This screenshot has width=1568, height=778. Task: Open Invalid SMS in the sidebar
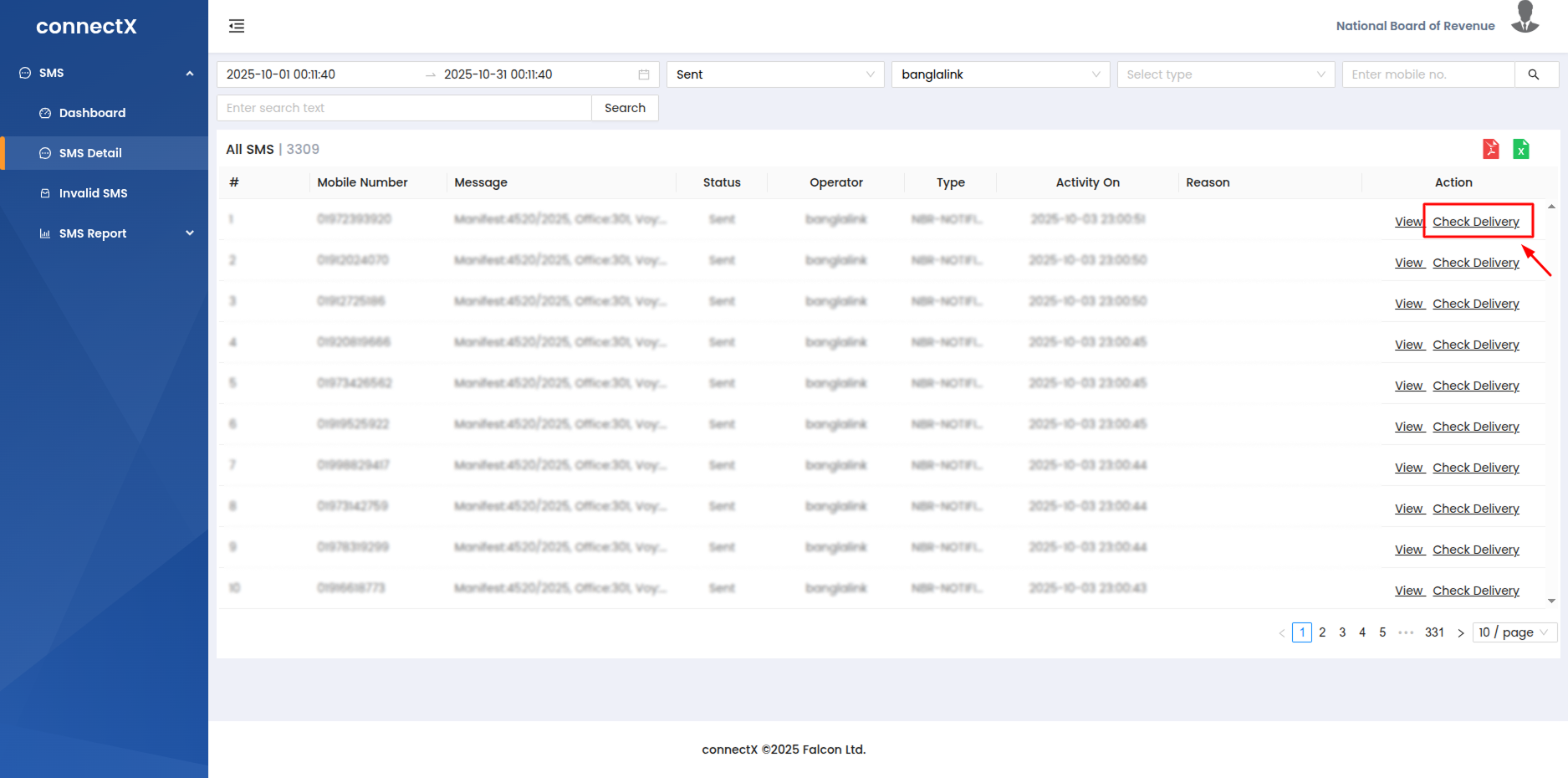(x=93, y=193)
